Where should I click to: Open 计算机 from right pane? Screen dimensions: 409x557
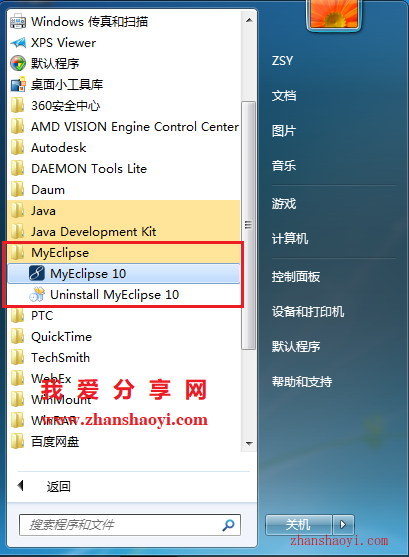(290, 238)
